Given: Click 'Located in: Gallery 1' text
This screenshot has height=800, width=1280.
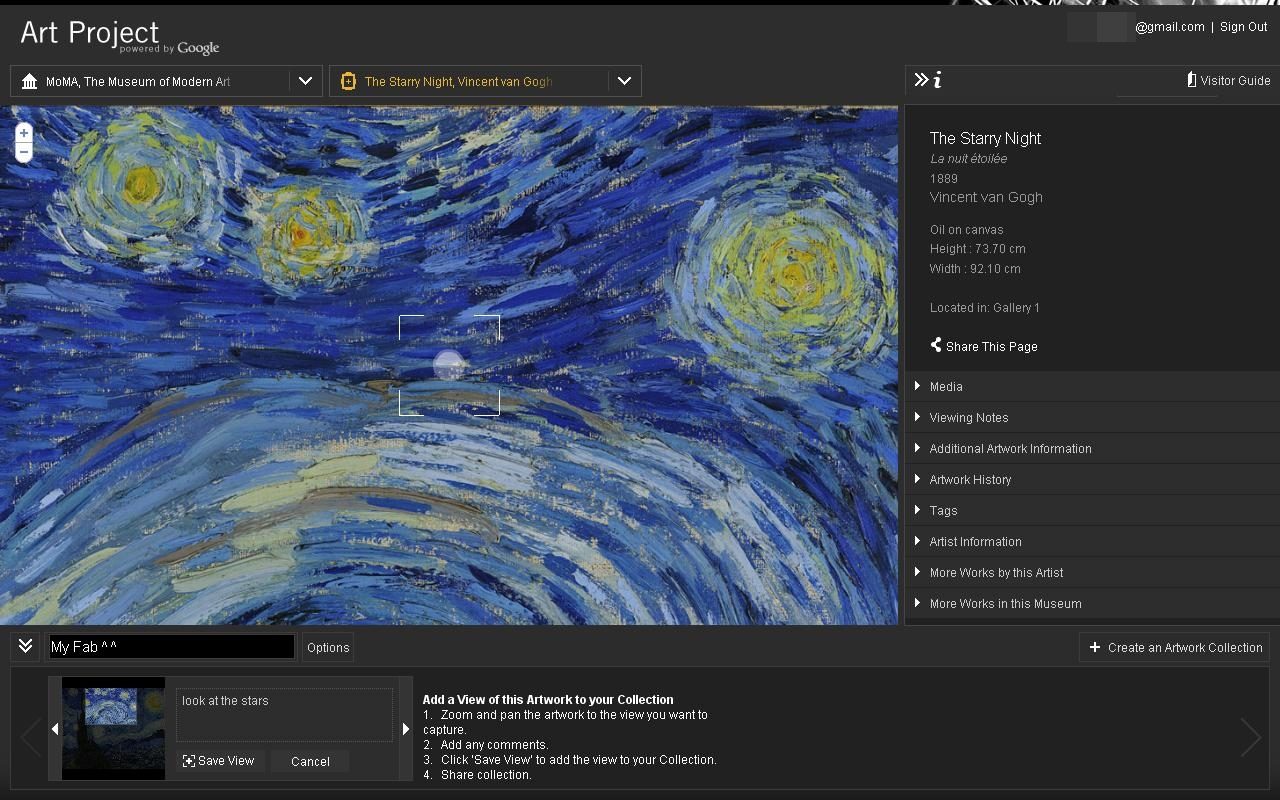Looking at the screenshot, I should pos(985,308).
